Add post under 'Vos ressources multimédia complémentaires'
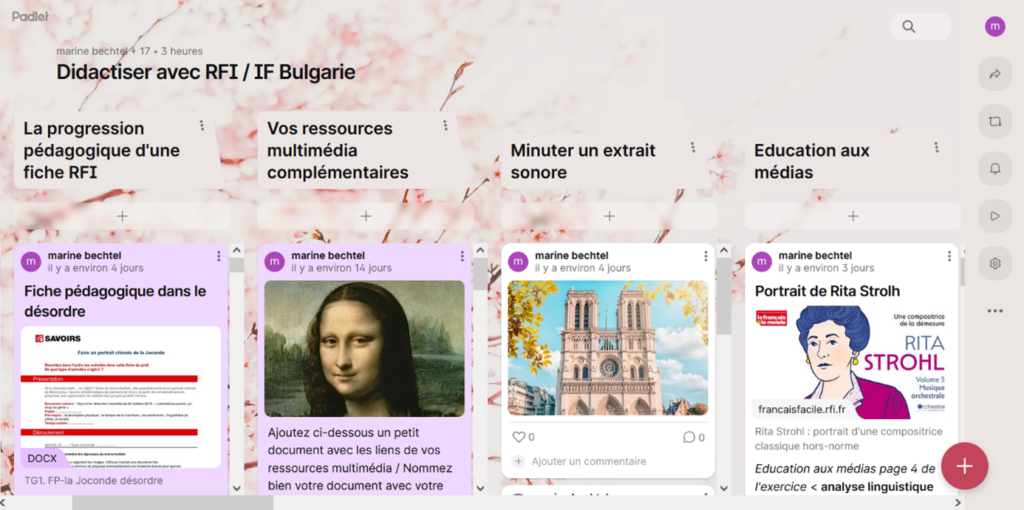Image resolution: width=1024 pixels, height=510 pixels. pyautogui.click(x=366, y=216)
